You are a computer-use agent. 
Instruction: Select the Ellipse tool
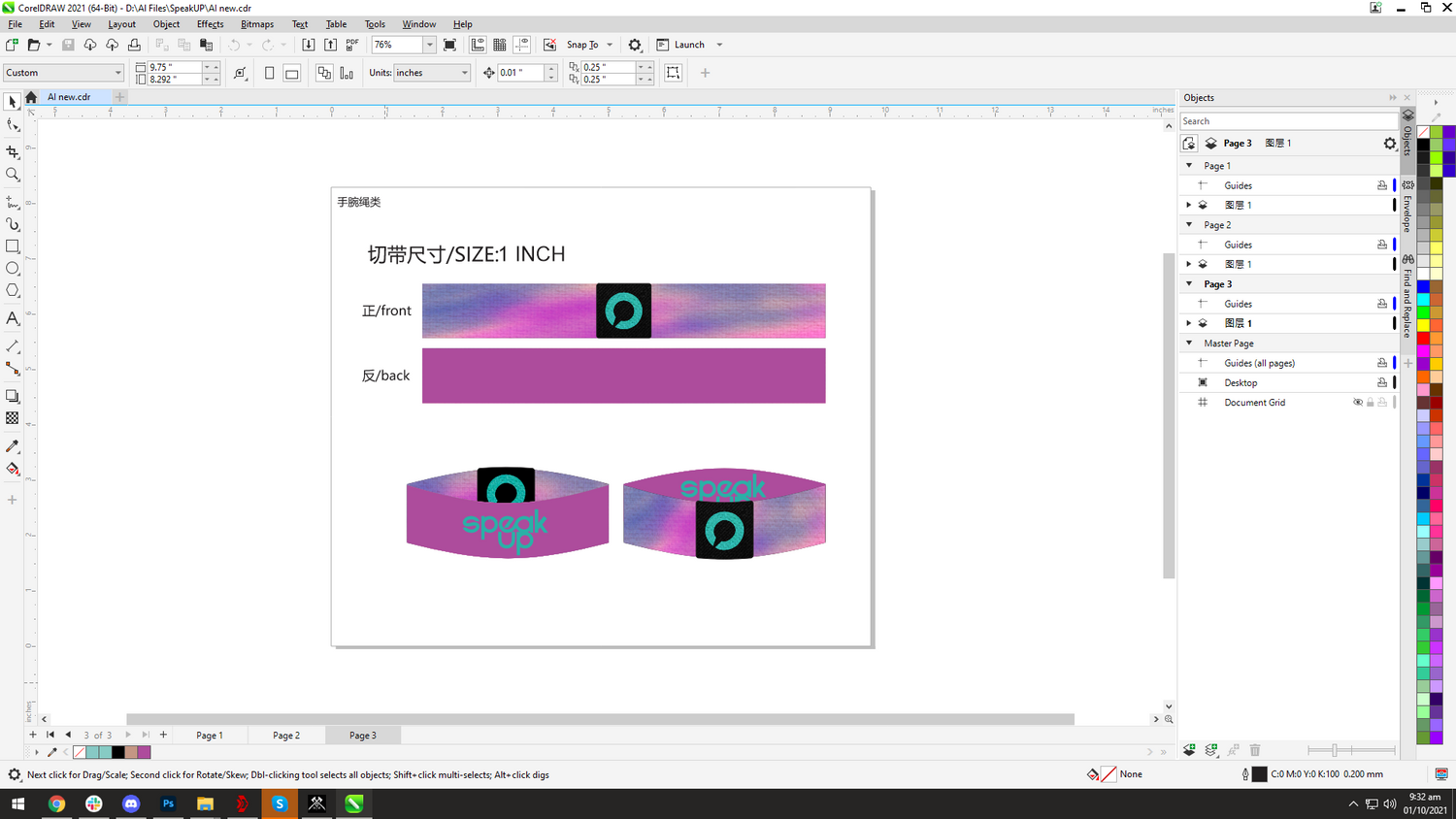coord(13,269)
